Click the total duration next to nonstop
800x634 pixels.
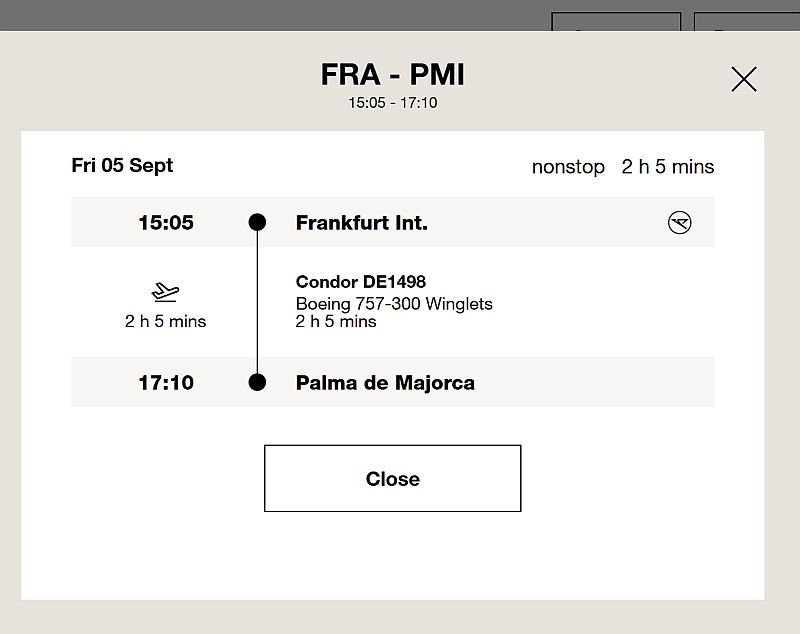tap(668, 167)
